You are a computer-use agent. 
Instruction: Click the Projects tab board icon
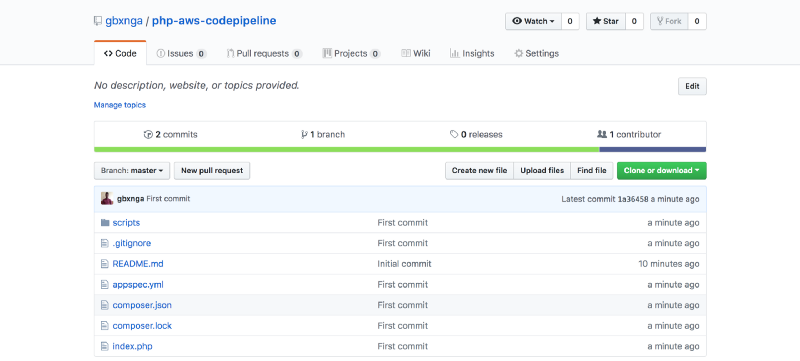point(327,53)
